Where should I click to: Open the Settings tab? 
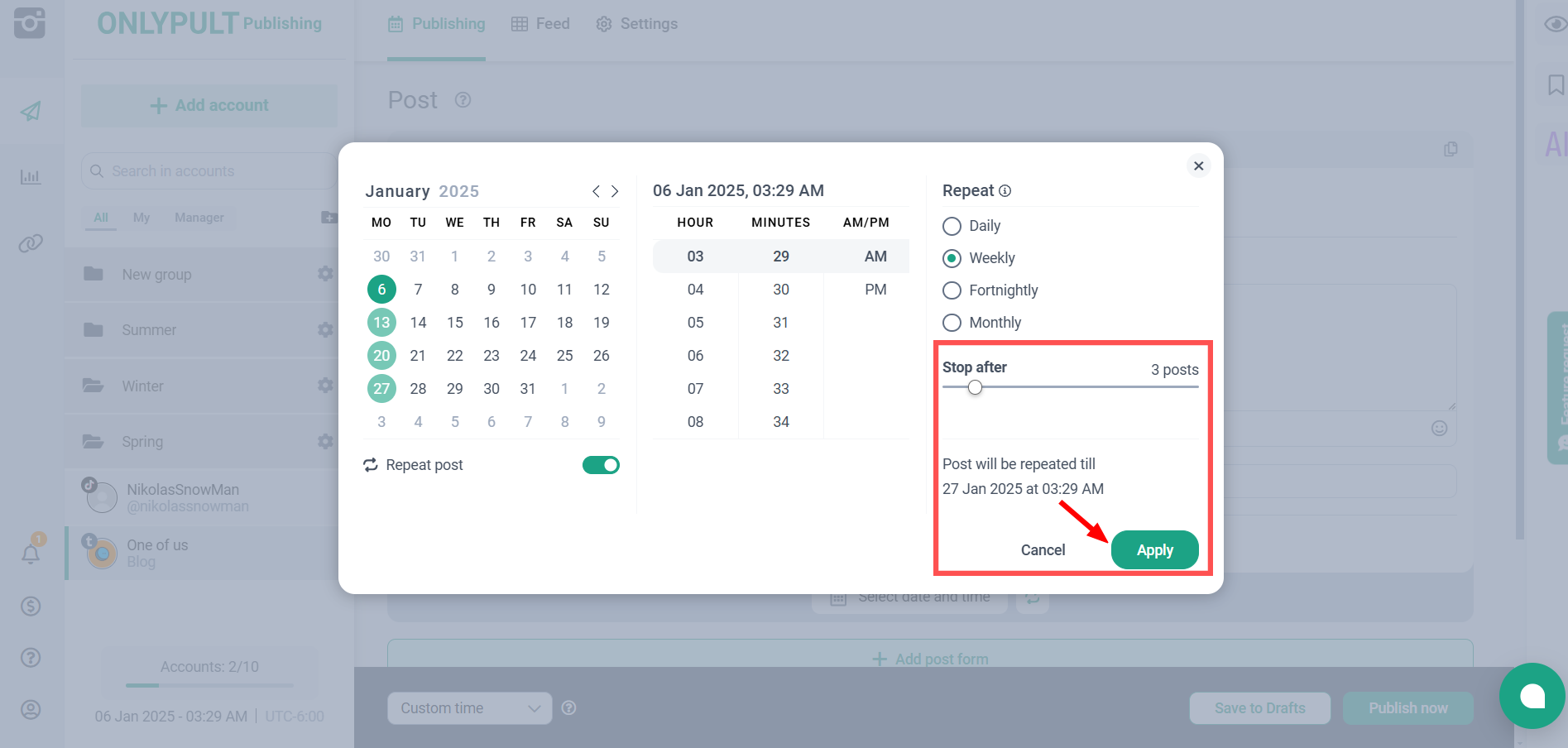(x=636, y=24)
